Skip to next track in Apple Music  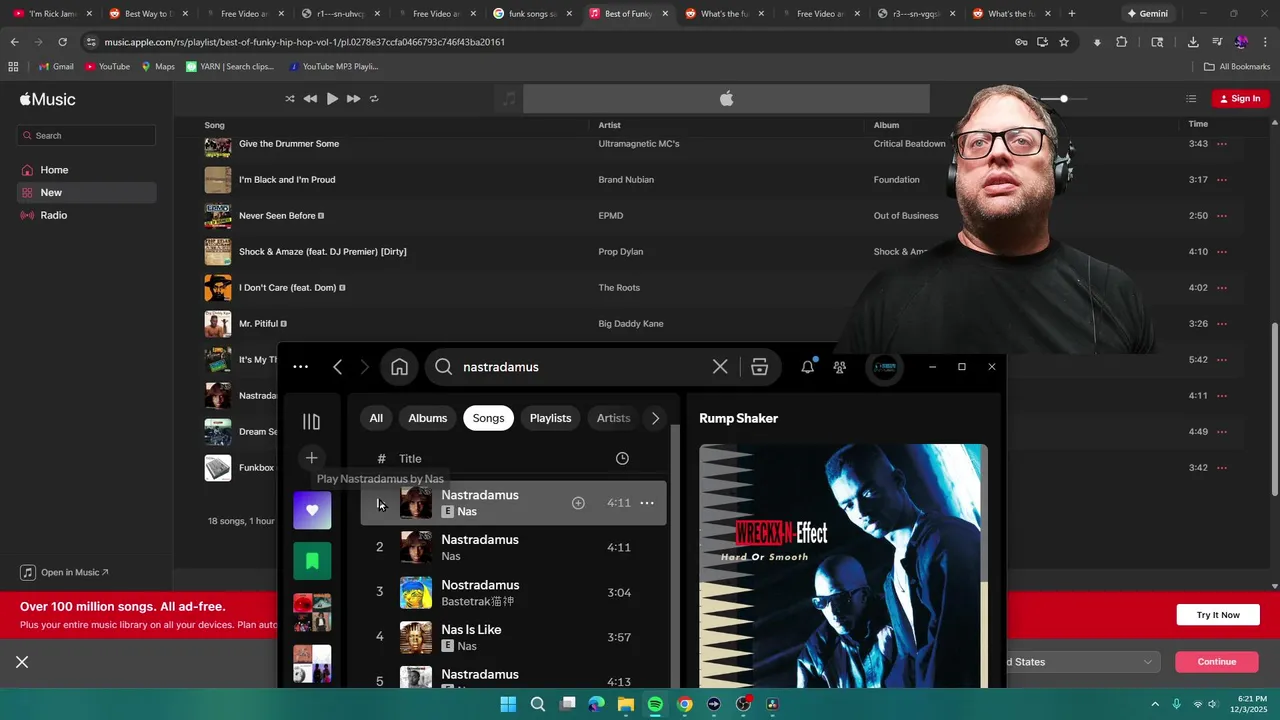pyautogui.click(x=353, y=99)
